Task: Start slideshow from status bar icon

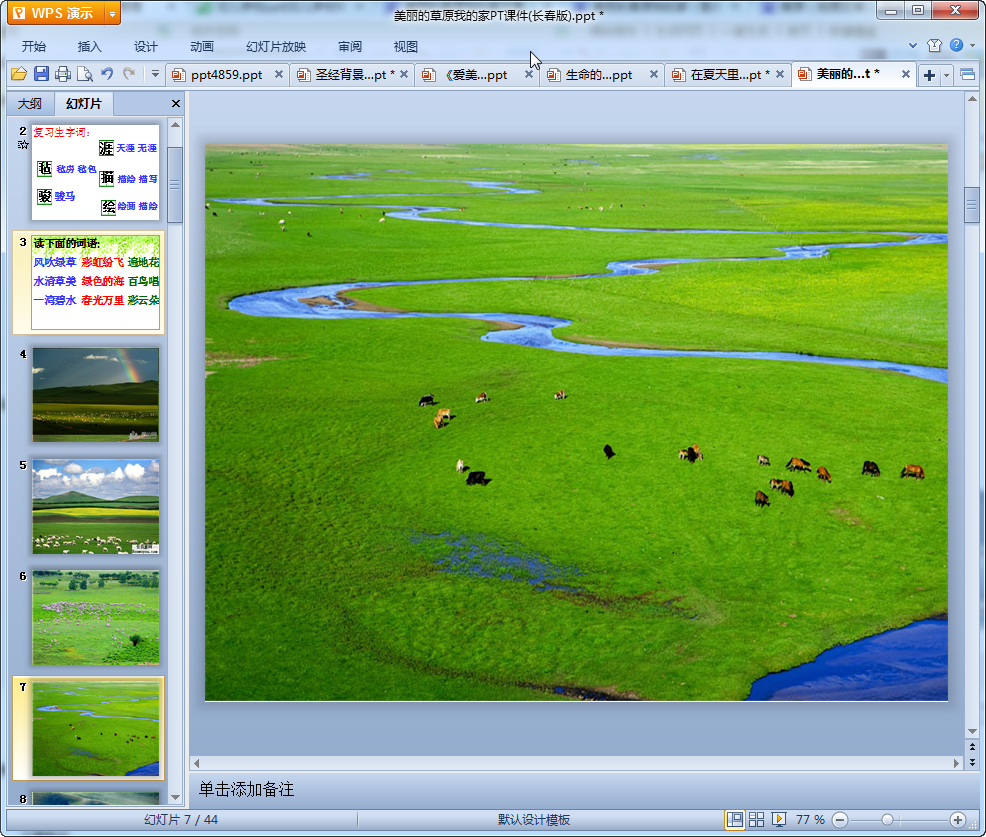Action: pos(778,819)
